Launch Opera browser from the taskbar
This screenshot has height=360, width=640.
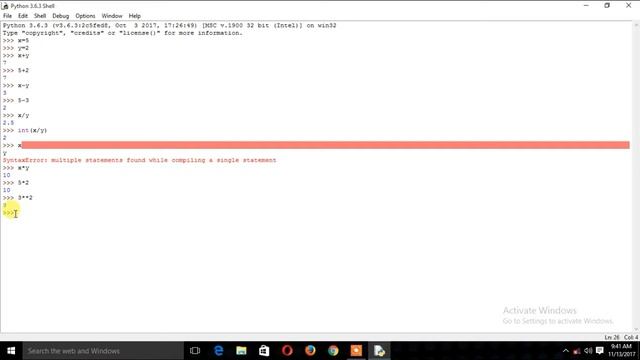click(287, 351)
